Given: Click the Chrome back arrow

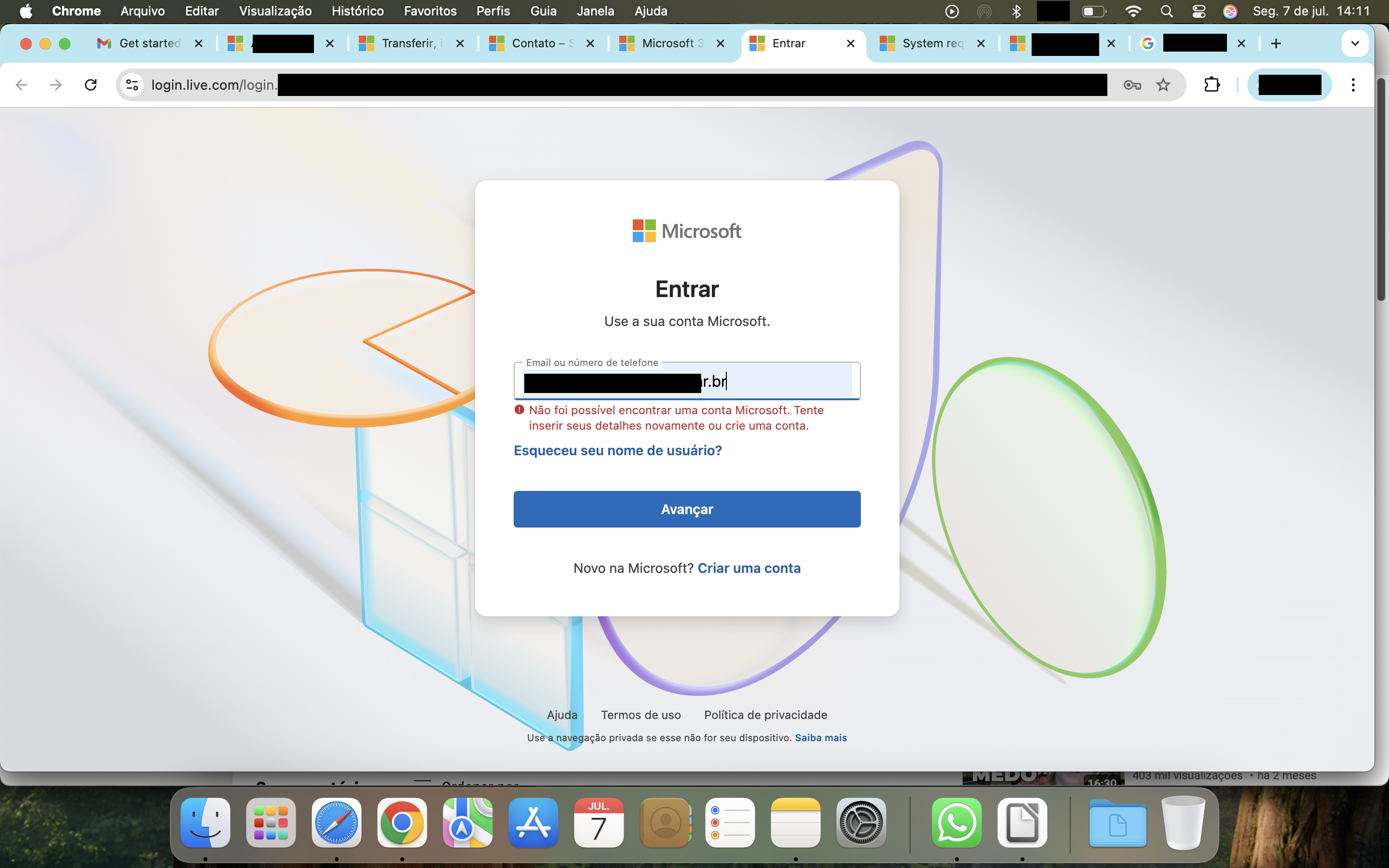Looking at the screenshot, I should click(21, 85).
